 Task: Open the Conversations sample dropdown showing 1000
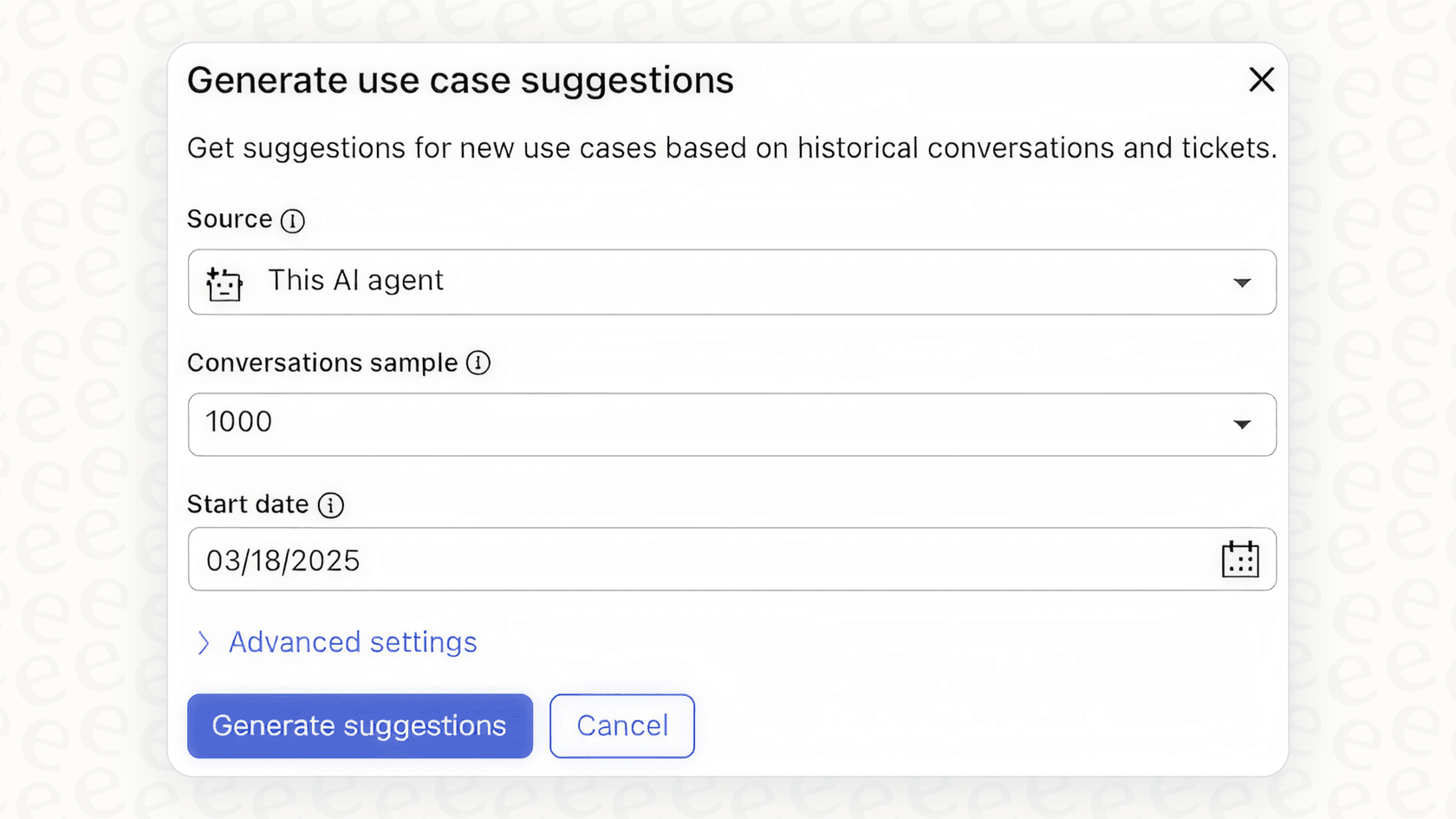coord(732,425)
